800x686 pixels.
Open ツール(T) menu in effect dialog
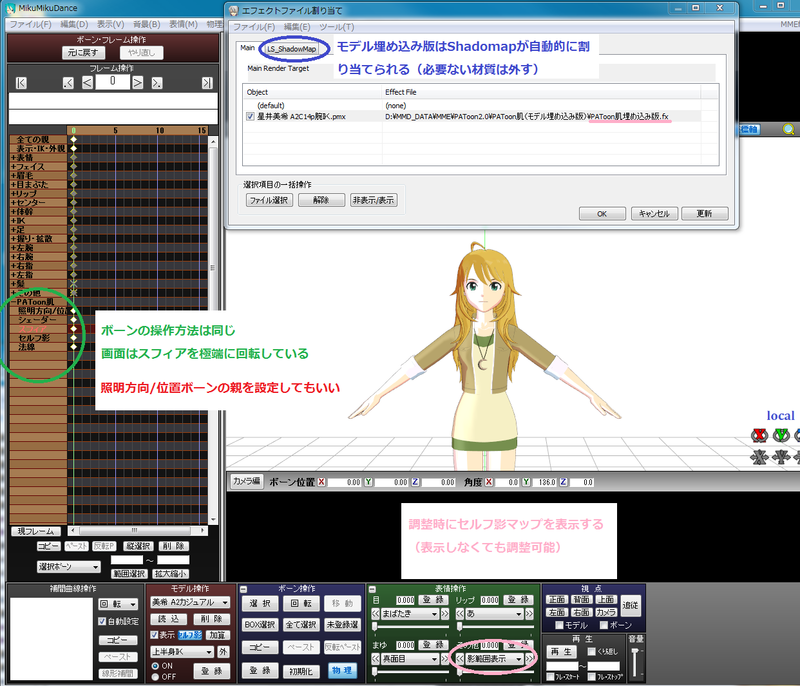337,27
